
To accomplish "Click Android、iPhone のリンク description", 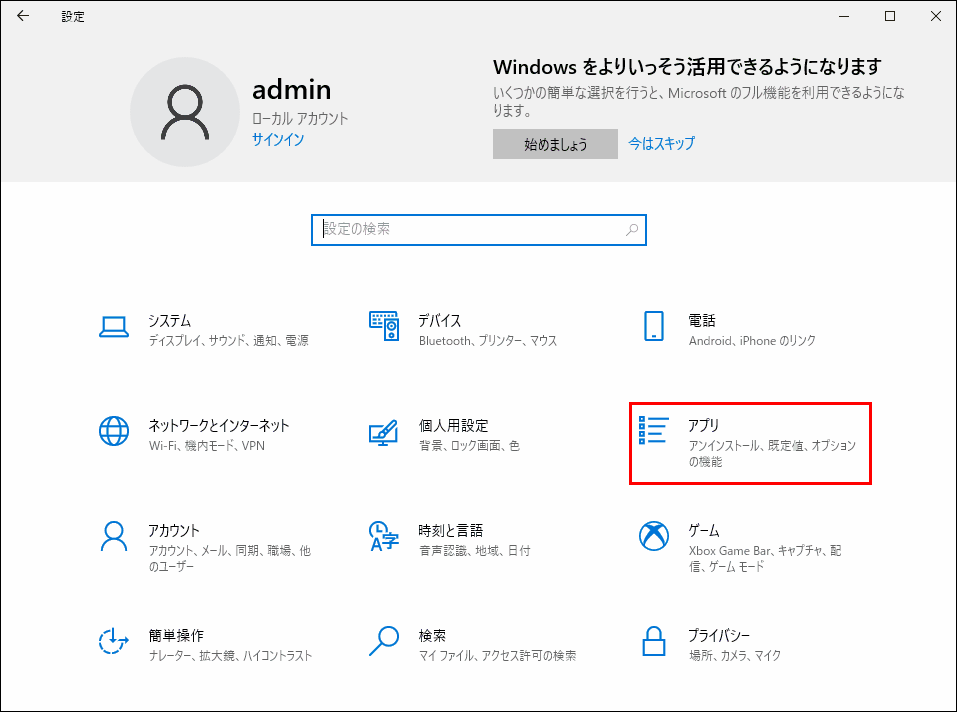I will [x=752, y=340].
